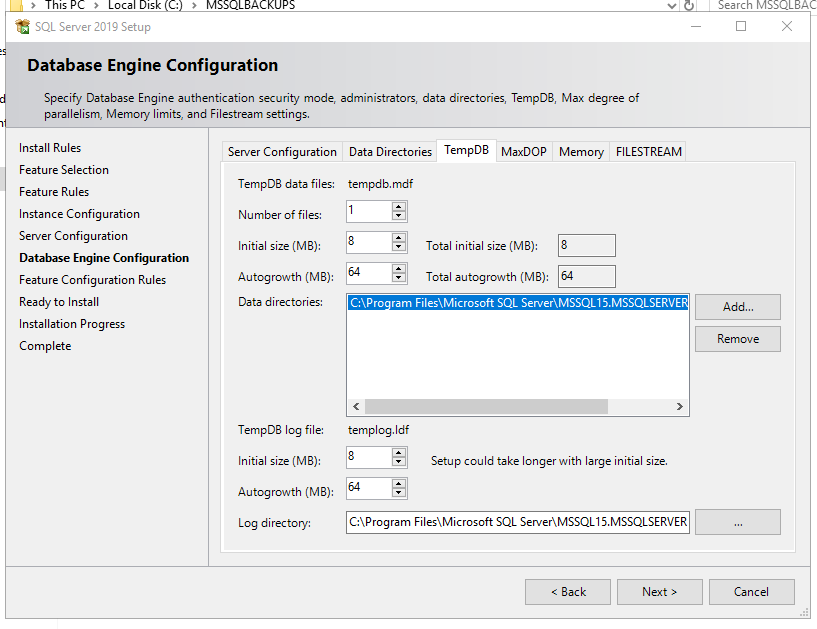The width and height of the screenshot is (817, 629).
Task: Decrease data files Autogrowth down arrow
Action: (399, 278)
